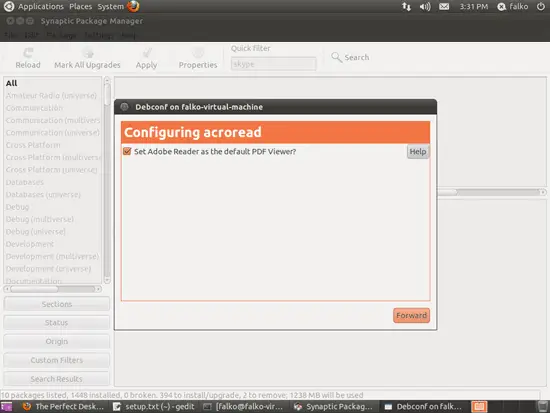Click the Ubuntu logo on Applications menu

pos(9,6)
